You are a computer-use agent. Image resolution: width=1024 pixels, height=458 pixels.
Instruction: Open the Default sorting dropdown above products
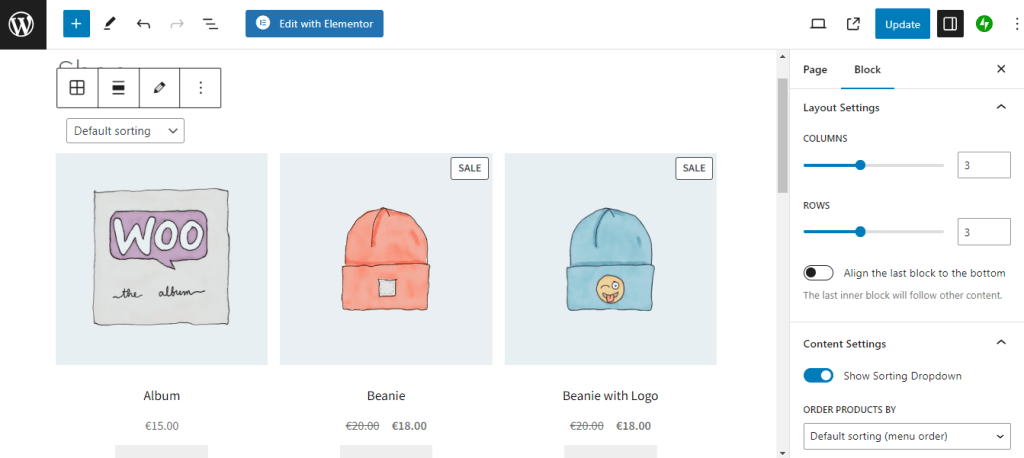coord(125,131)
